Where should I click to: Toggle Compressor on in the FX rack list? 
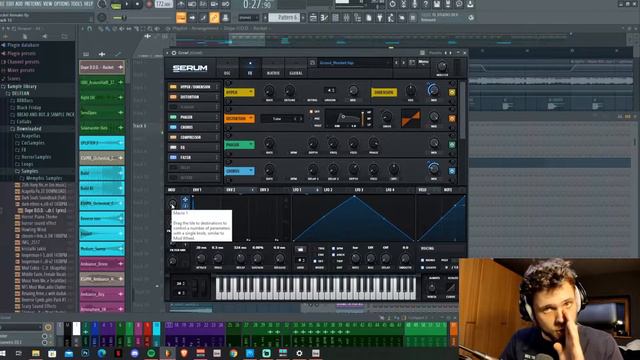point(173,137)
